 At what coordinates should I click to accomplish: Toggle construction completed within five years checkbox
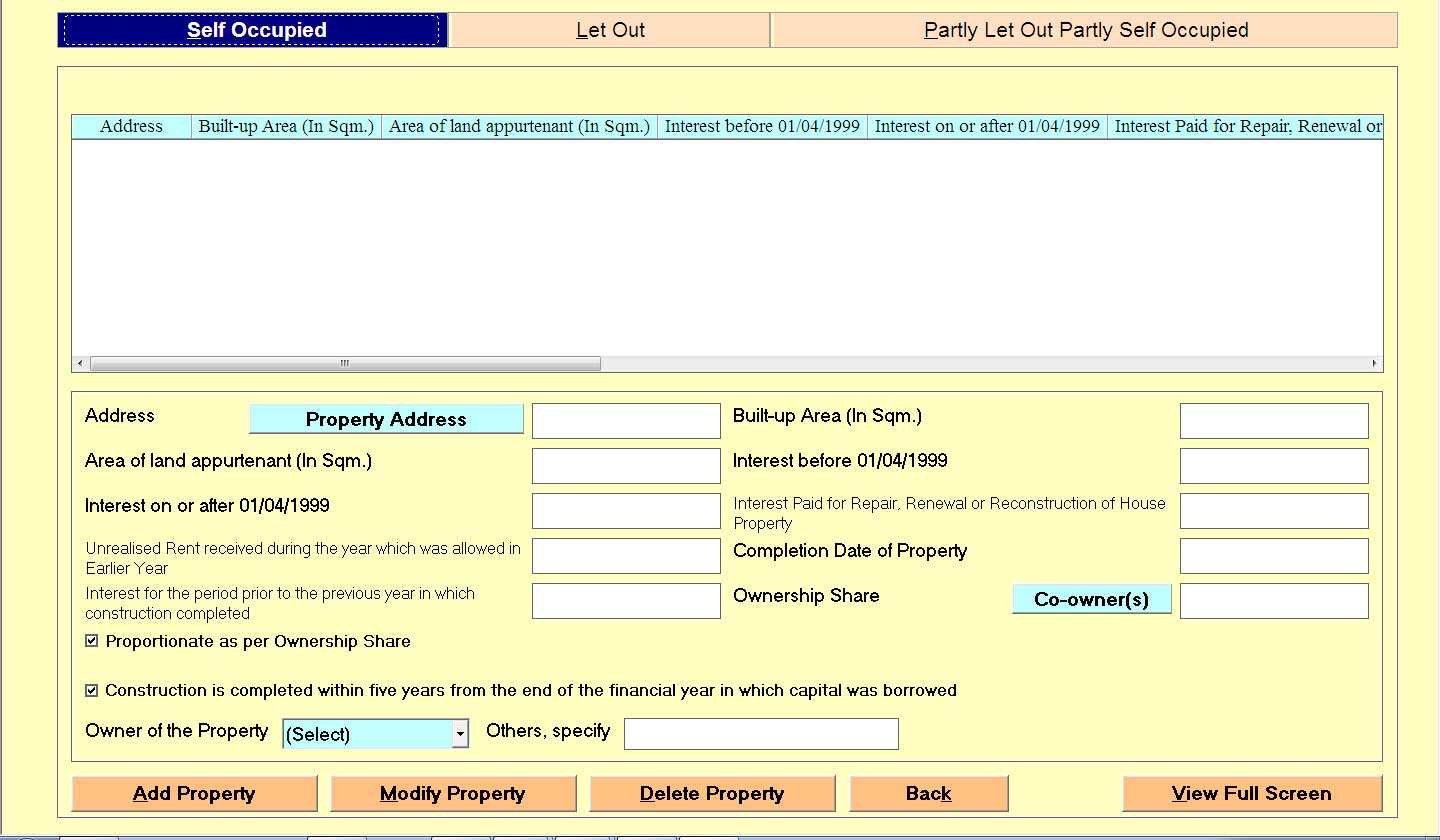click(x=92, y=690)
